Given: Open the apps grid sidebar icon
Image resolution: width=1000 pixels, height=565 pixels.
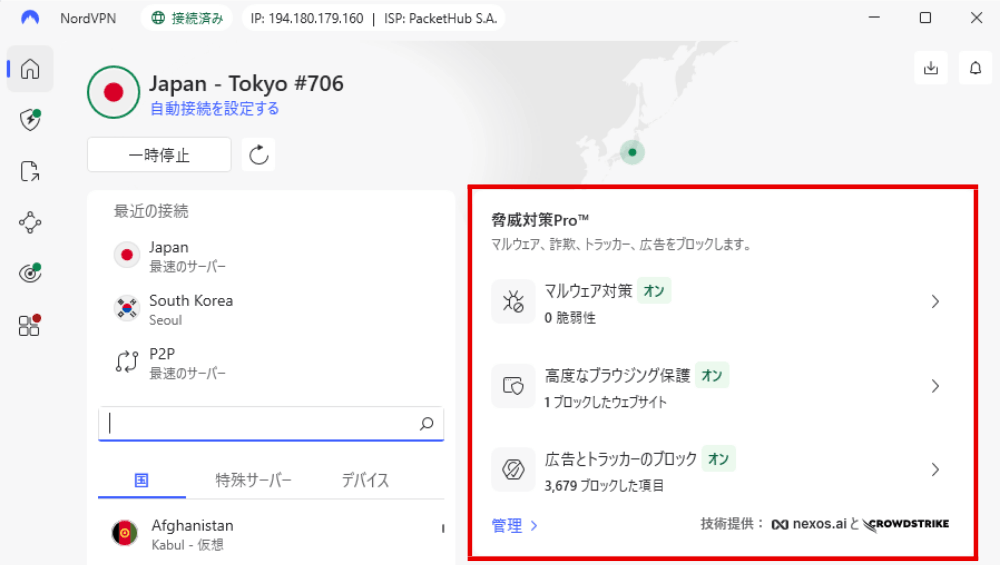Looking at the screenshot, I should pos(30,325).
